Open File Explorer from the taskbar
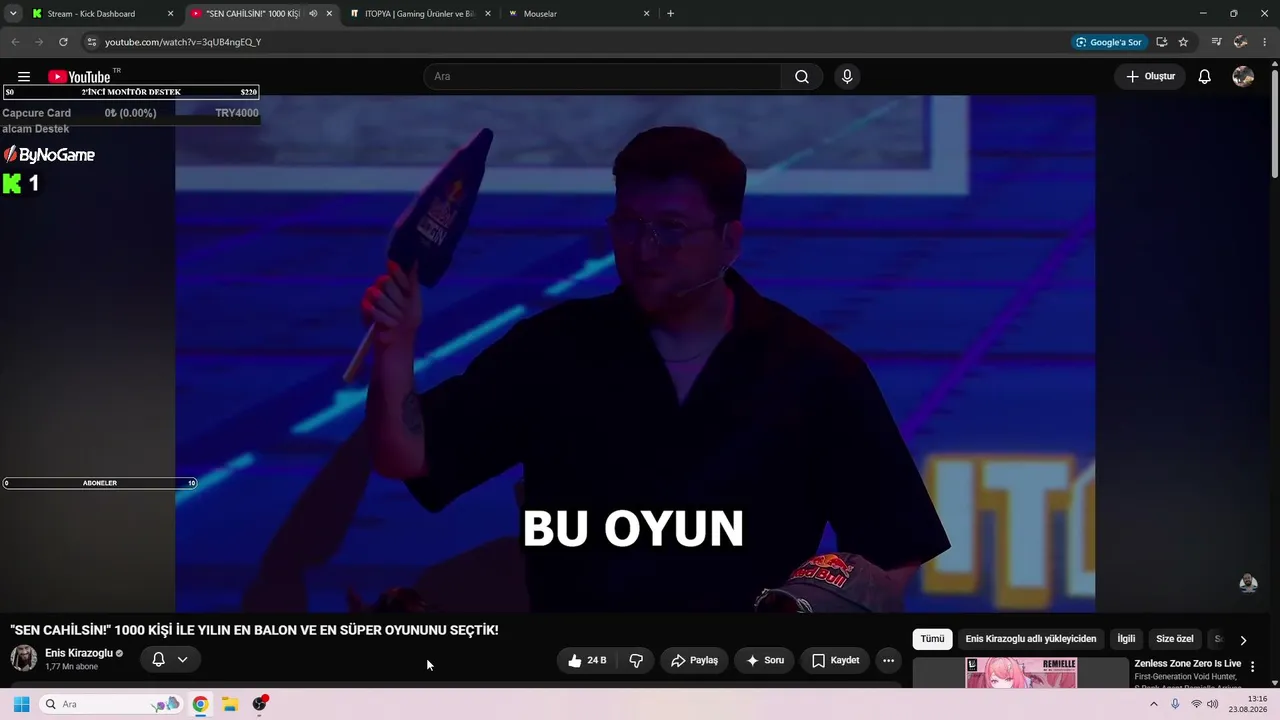 point(230,704)
